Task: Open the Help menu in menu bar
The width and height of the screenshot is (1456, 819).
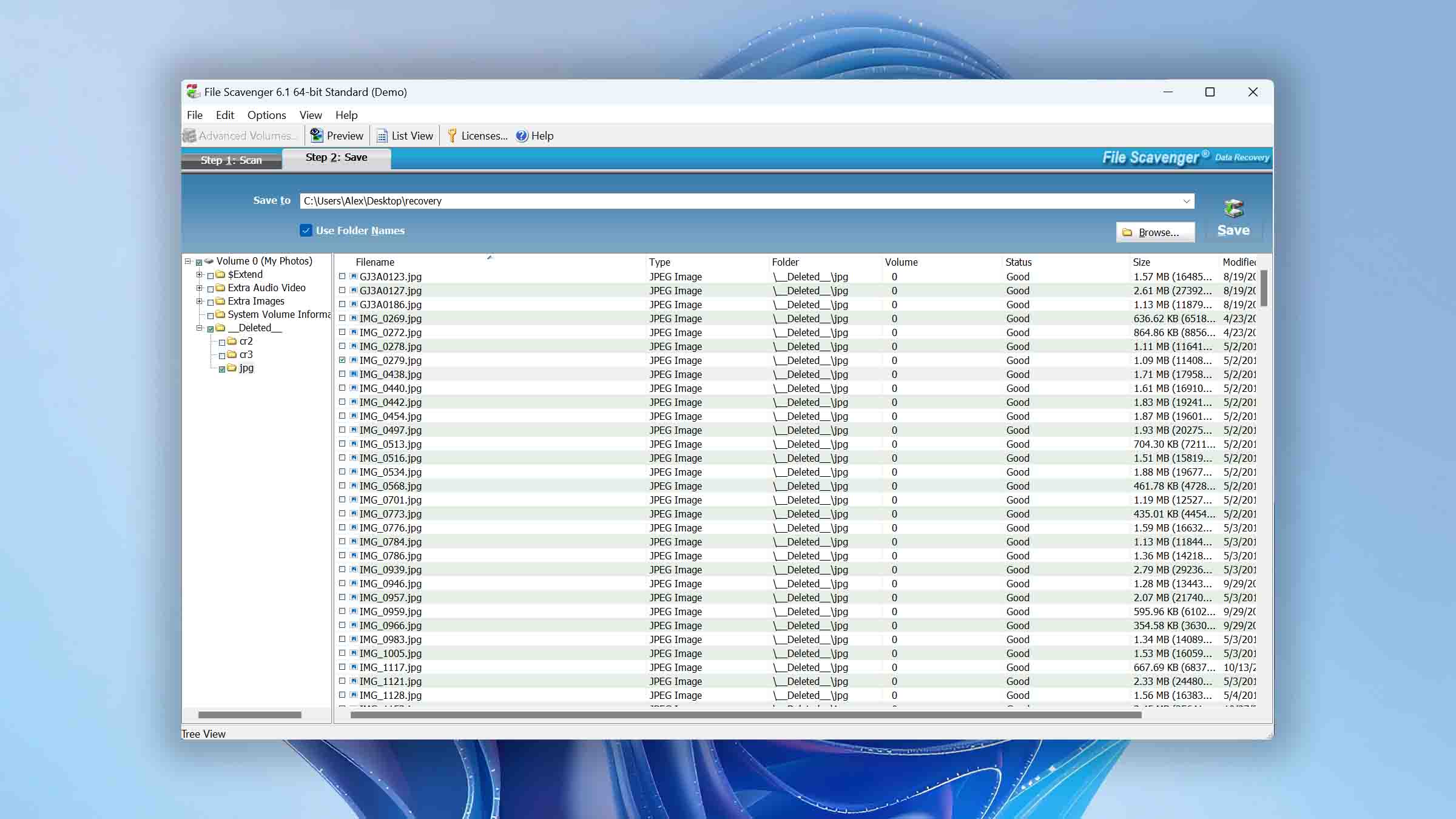Action: point(346,115)
